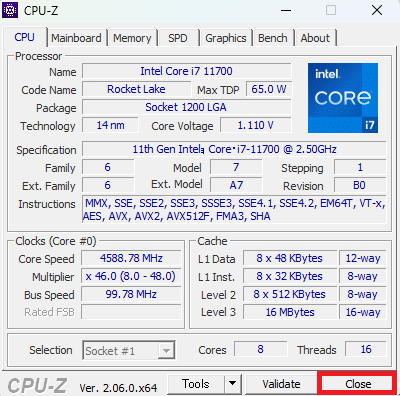The width and height of the screenshot is (400, 396).
Task: Click the processor name Intel Core i7 11700
Action: click(x=187, y=71)
